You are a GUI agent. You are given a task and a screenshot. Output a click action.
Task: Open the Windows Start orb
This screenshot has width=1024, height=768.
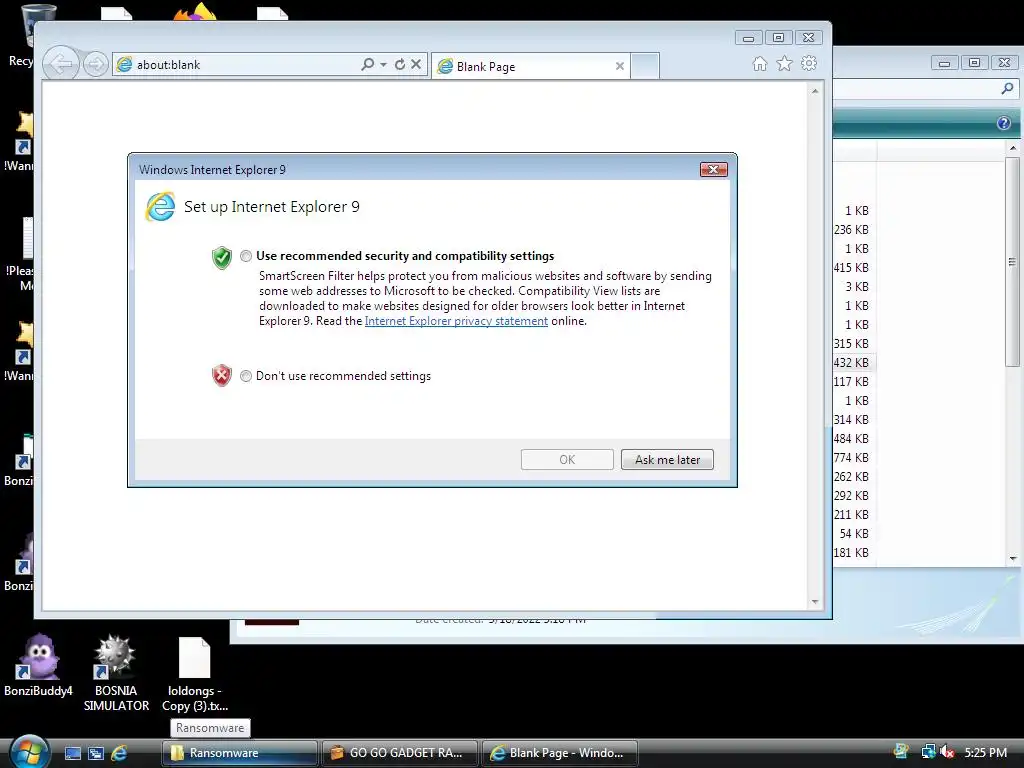29,752
